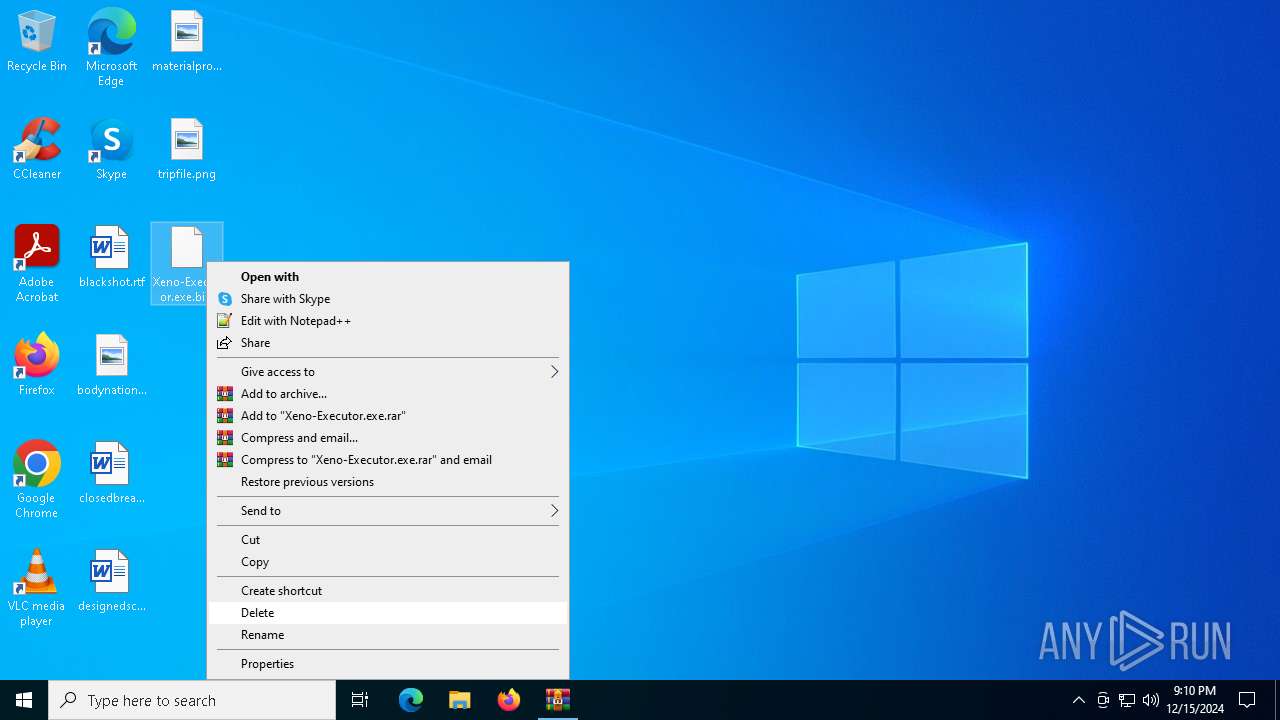Choose Copy from the context menu
The width and height of the screenshot is (1280, 720).
pos(388,562)
